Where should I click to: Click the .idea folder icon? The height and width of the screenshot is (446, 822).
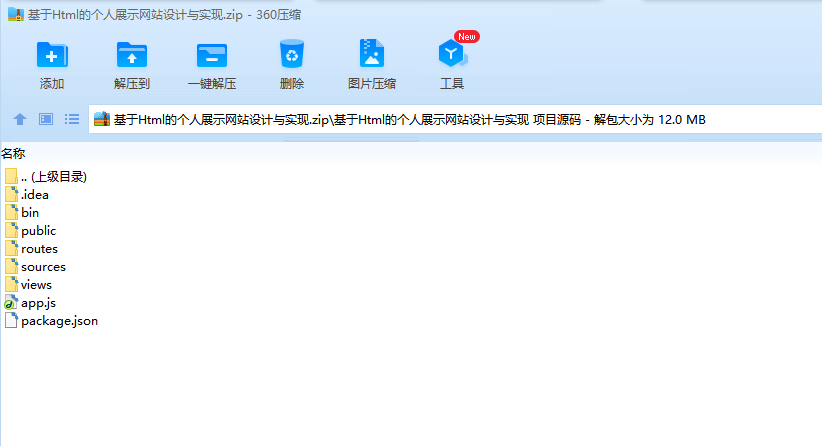point(11,194)
